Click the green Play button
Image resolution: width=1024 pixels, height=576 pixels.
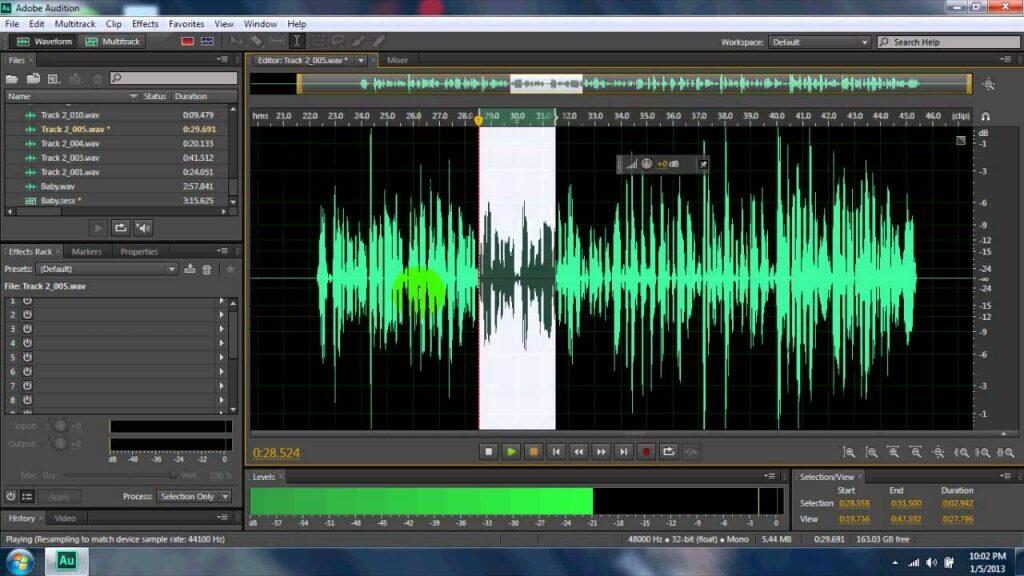point(511,451)
